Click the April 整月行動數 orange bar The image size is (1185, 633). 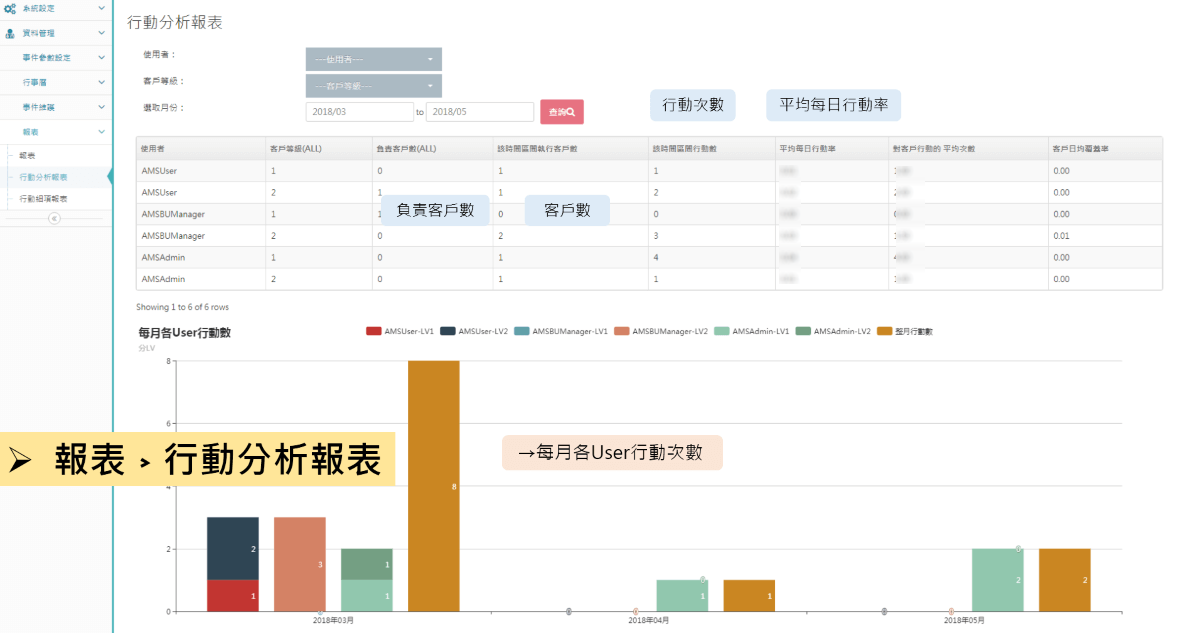point(749,596)
